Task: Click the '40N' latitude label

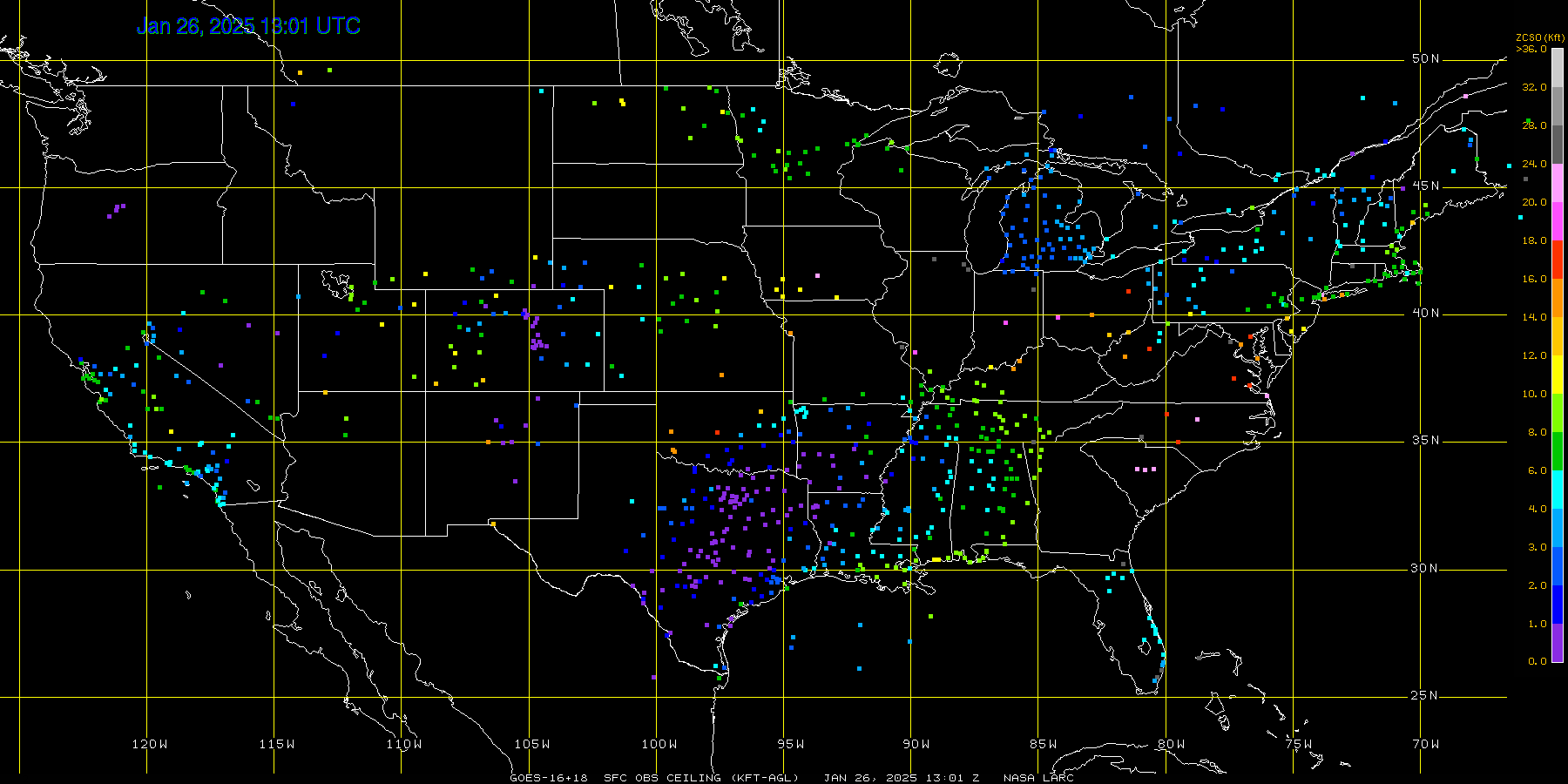Action: pyautogui.click(x=1425, y=313)
